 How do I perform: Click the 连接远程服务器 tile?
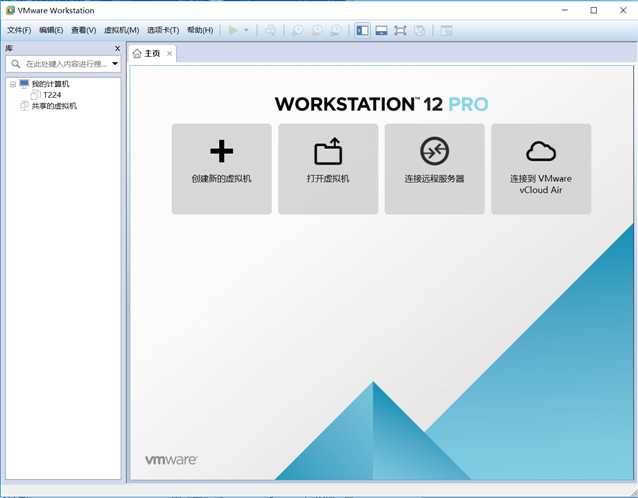pos(435,168)
